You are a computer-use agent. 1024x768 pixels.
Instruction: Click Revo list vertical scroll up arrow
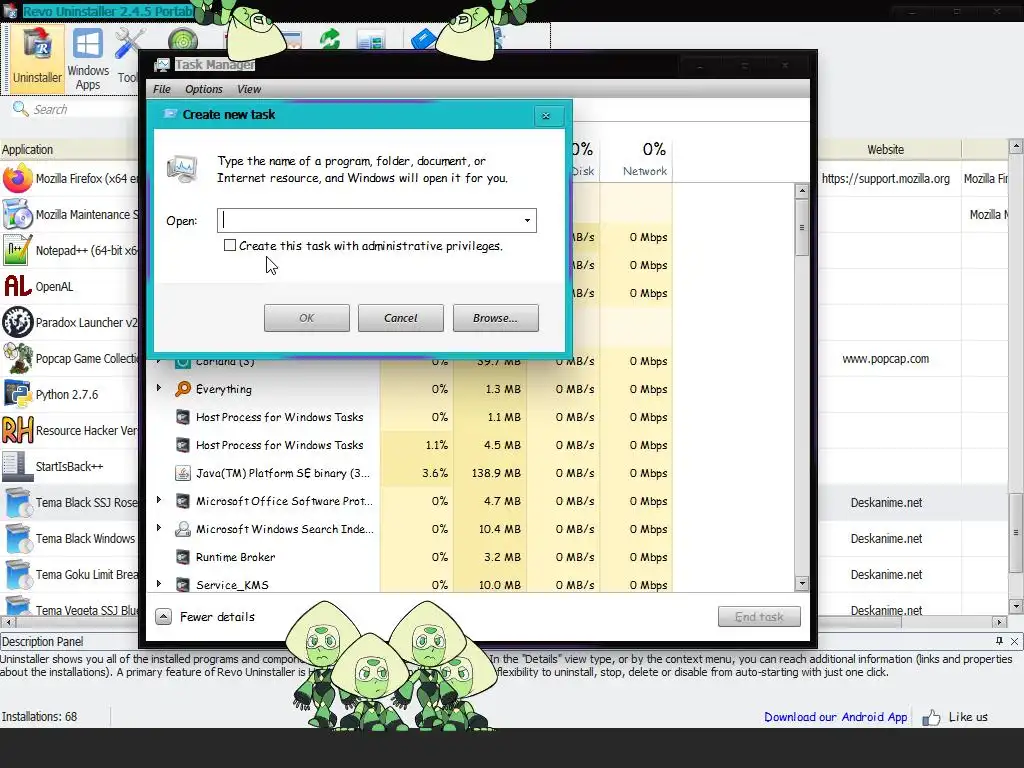[1016, 146]
